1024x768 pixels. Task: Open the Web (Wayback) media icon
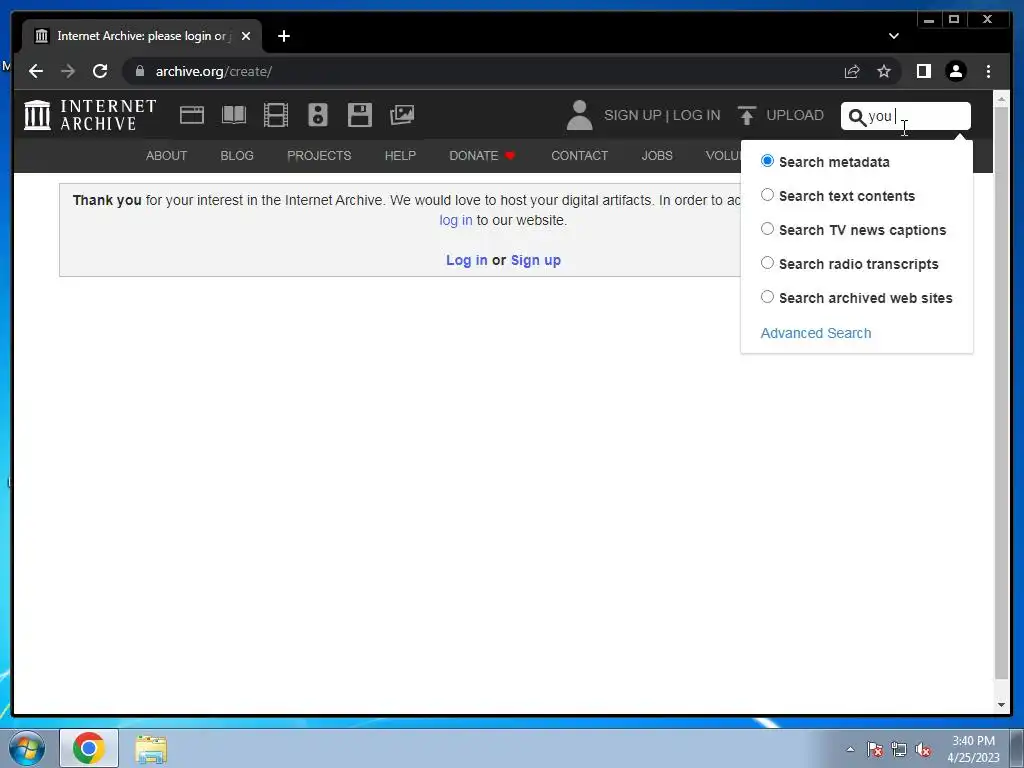(x=192, y=115)
